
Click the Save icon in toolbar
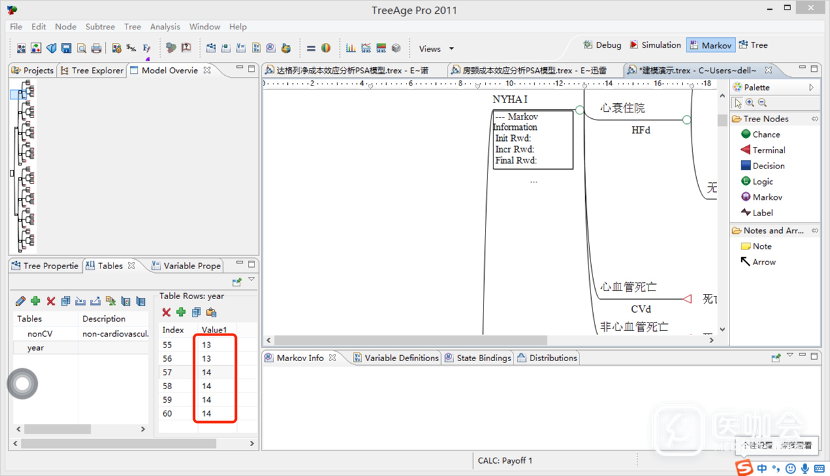pyautogui.click(x=66, y=47)
